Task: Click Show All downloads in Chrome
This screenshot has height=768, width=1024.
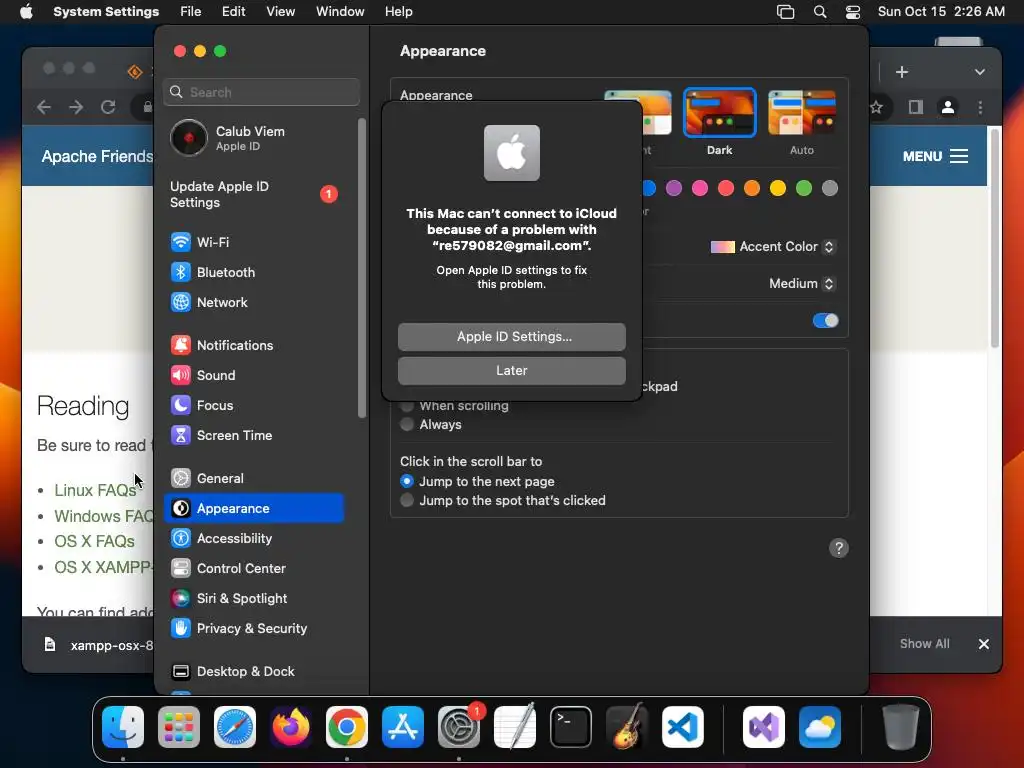Action: 924,644
